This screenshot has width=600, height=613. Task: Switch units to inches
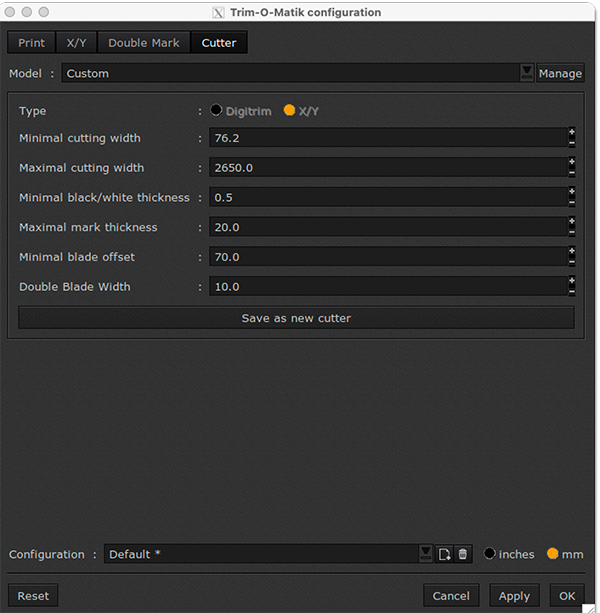coord(490,554)
